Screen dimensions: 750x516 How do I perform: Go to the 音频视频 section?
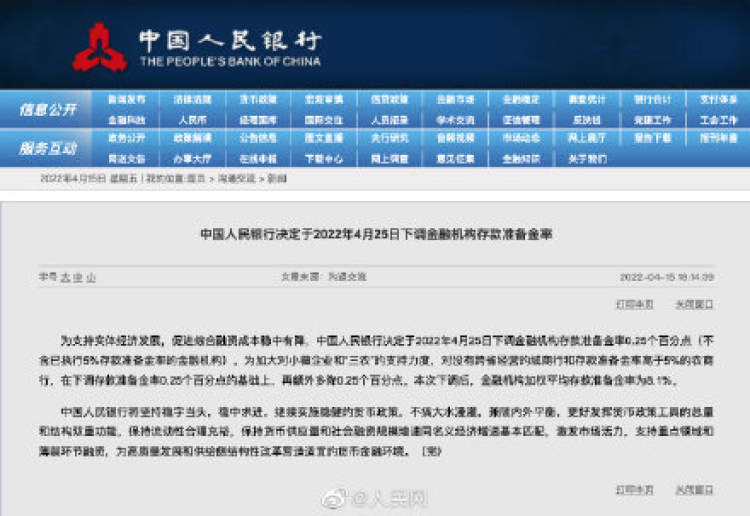coord(455,138)
